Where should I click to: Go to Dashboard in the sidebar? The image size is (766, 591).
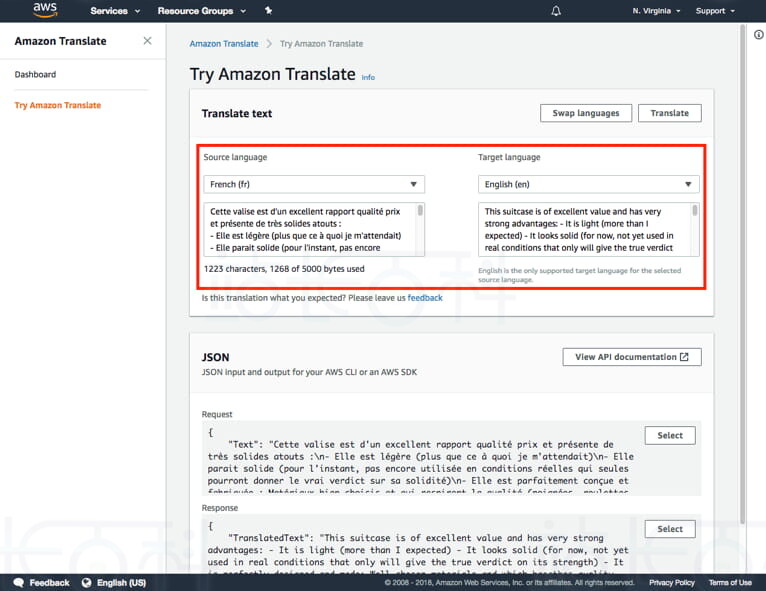[x=35, y=74]
